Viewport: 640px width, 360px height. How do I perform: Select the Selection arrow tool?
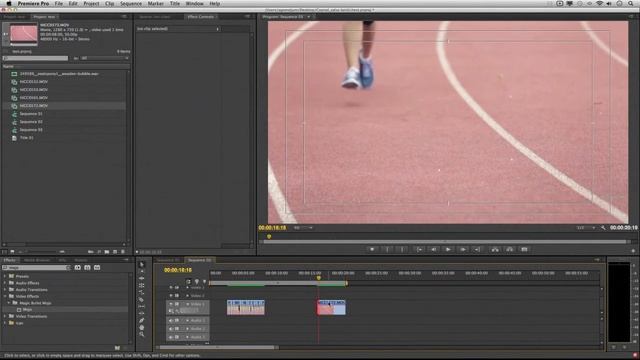pos(142,264)
